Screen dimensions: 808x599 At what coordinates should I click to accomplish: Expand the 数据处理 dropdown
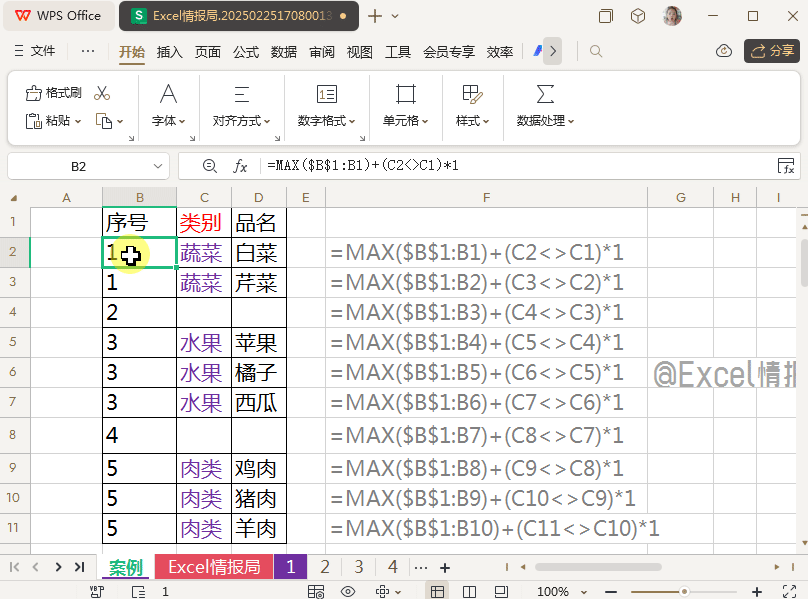(545, 120)
